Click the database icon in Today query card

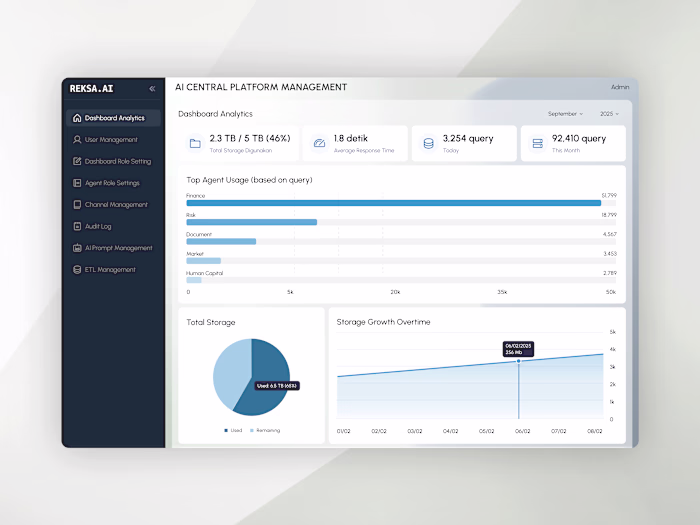429,143
